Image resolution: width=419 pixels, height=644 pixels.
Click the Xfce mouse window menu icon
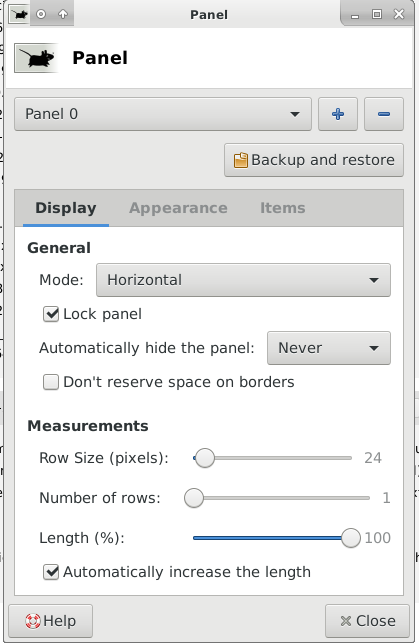point(19,14)
